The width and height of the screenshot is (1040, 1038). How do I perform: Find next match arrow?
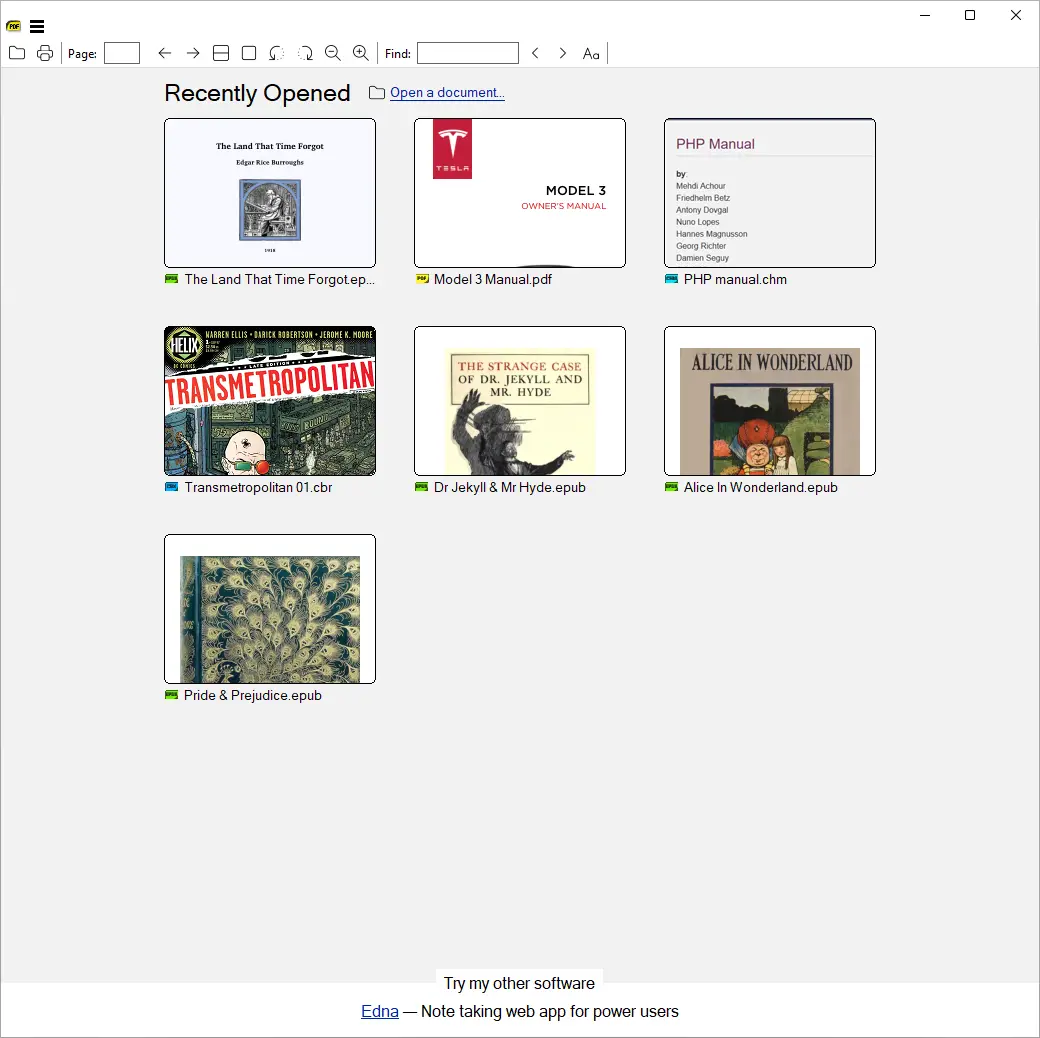(x=562, y=53)
